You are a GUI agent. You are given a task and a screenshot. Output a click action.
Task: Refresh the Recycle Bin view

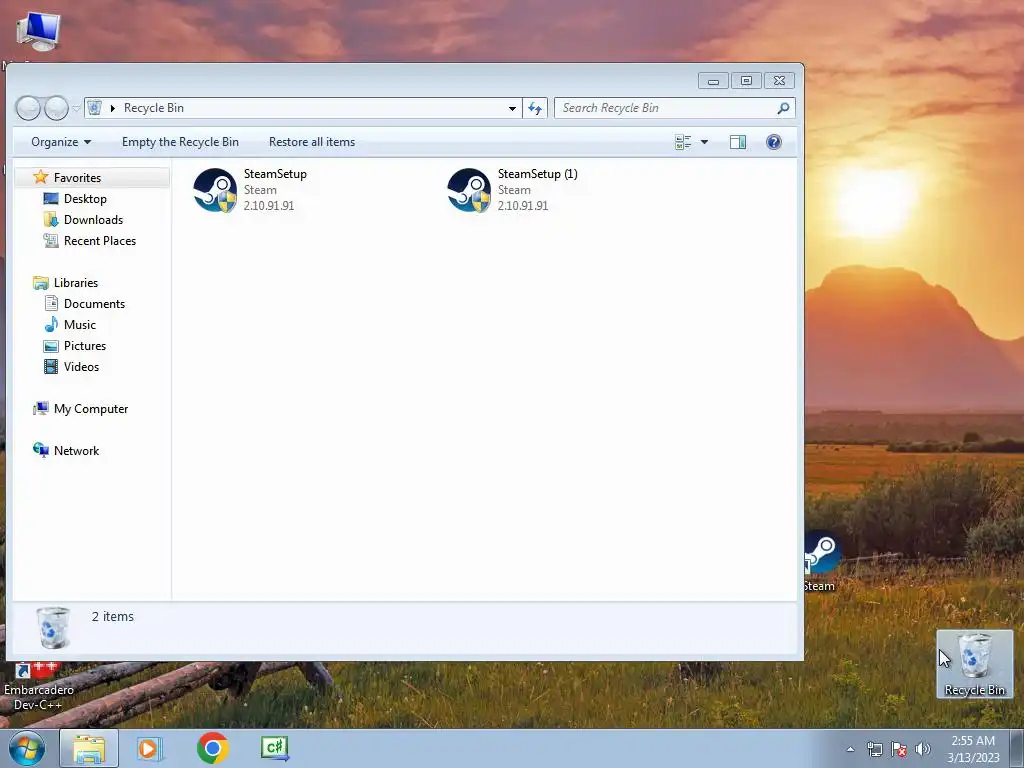(x=535, y=108)
